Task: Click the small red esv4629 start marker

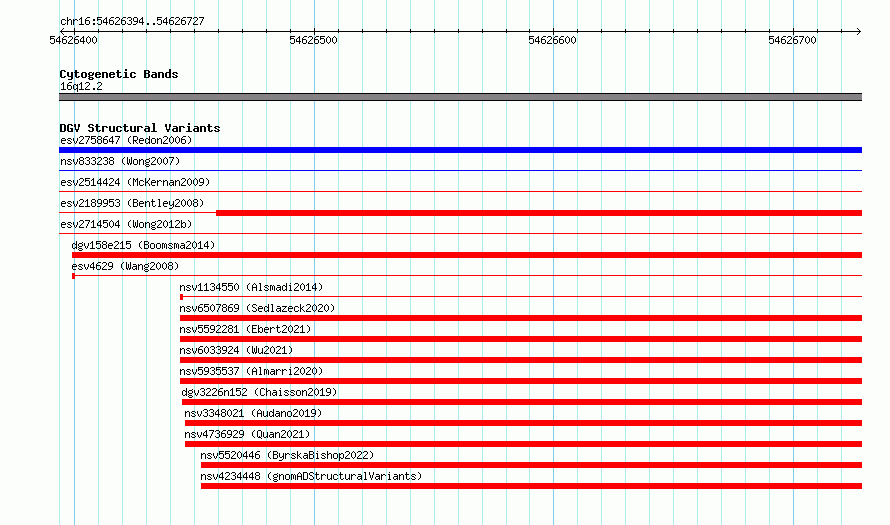Action: (x=74, y=276)
